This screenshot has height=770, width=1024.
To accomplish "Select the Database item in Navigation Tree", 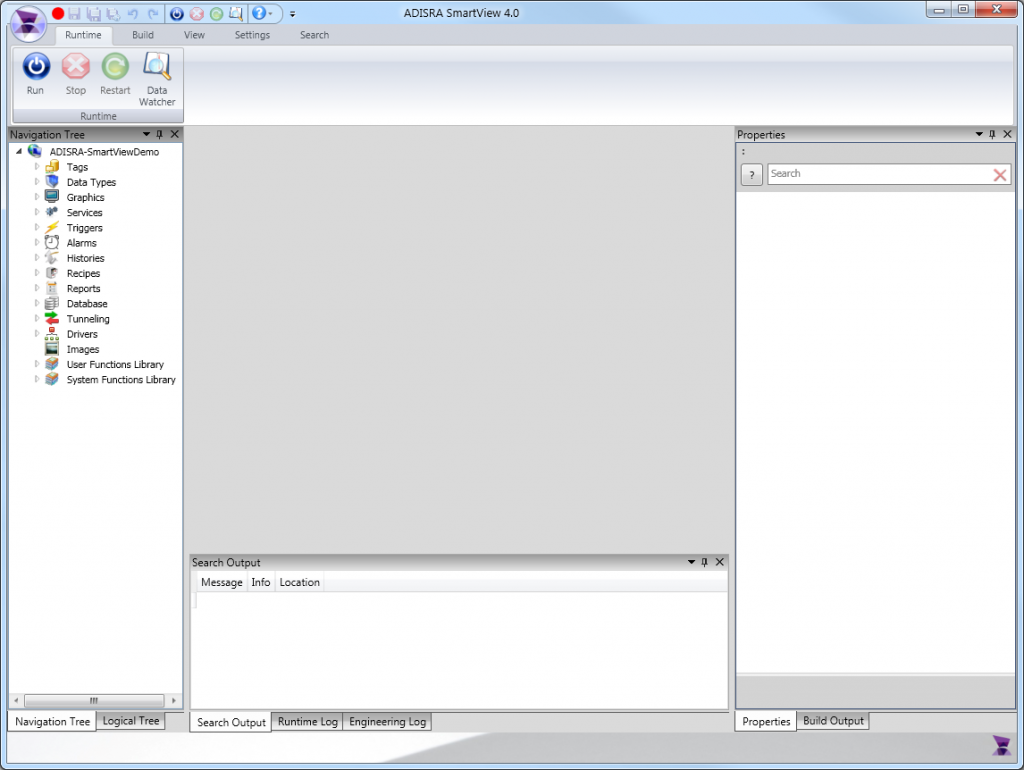I will click(87, 304).
